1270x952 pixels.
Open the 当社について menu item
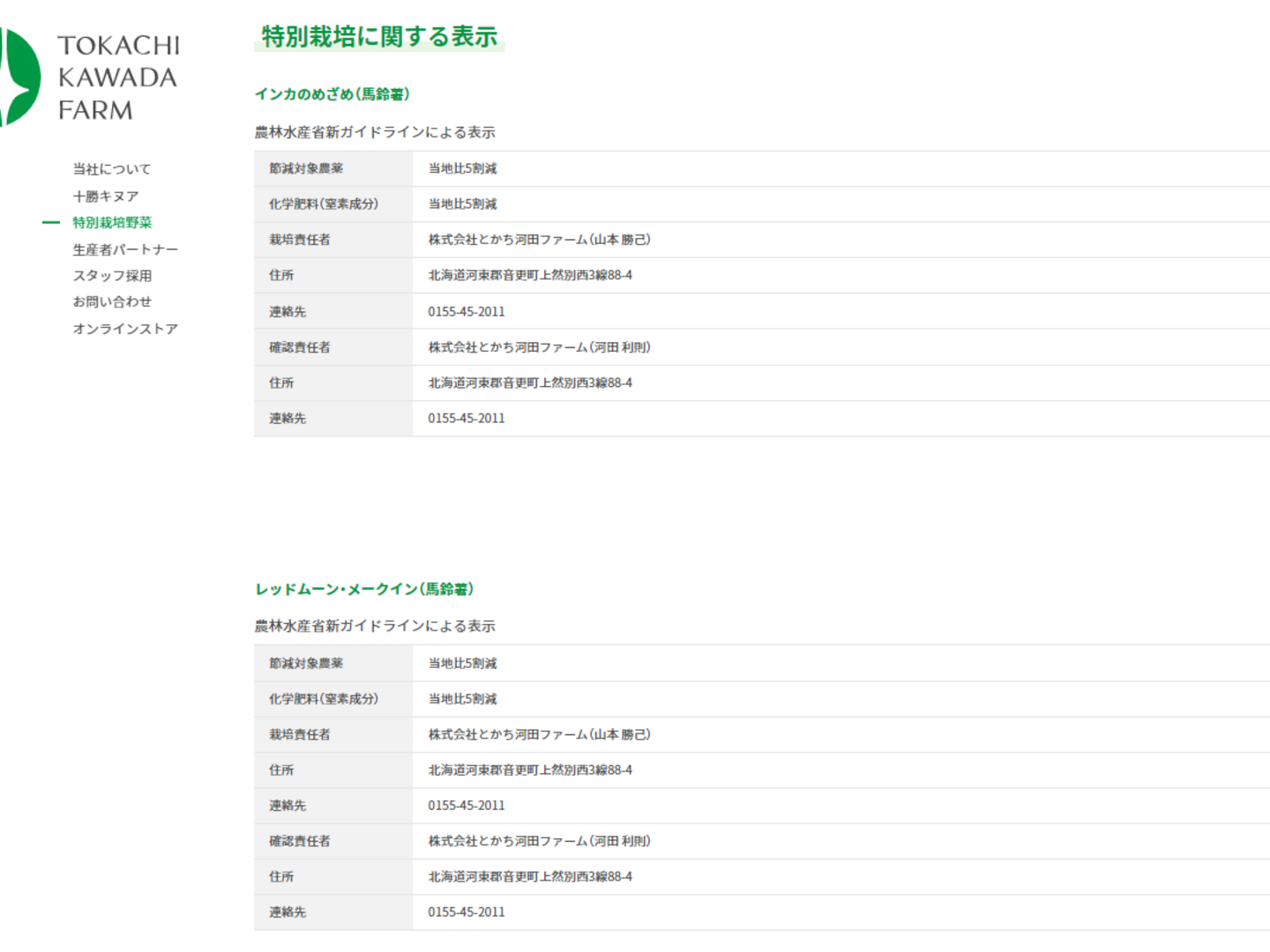click(x=112, y=169)
